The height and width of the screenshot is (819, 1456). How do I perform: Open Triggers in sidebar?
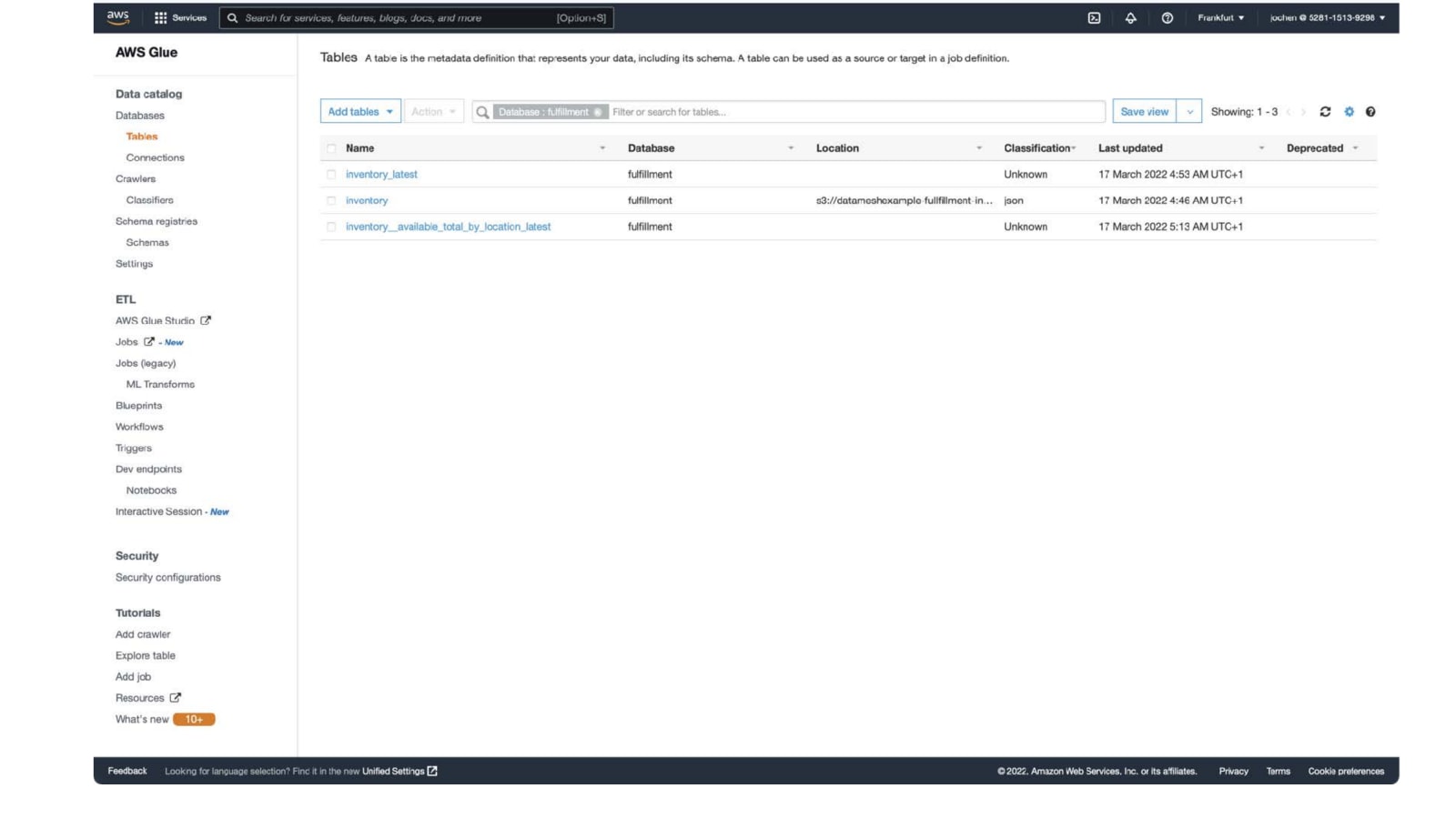(134, 448)
